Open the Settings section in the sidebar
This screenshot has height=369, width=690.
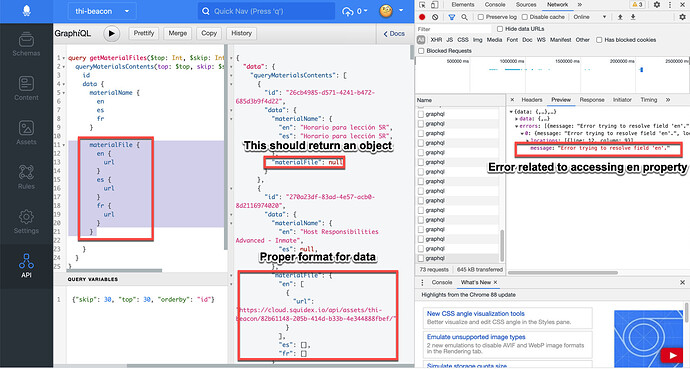pos(26,222)
